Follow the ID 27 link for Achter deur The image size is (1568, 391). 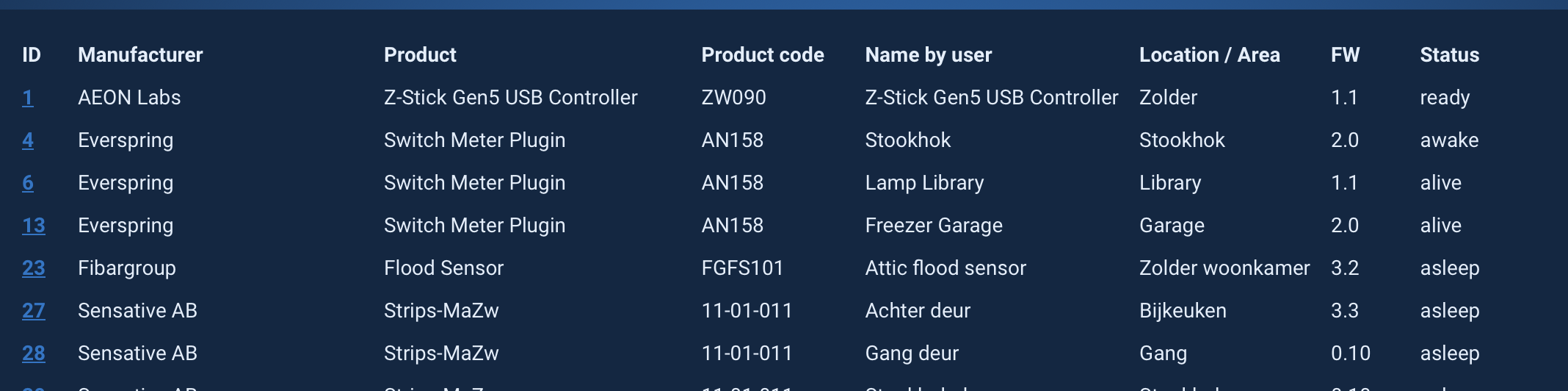[34, 311]
